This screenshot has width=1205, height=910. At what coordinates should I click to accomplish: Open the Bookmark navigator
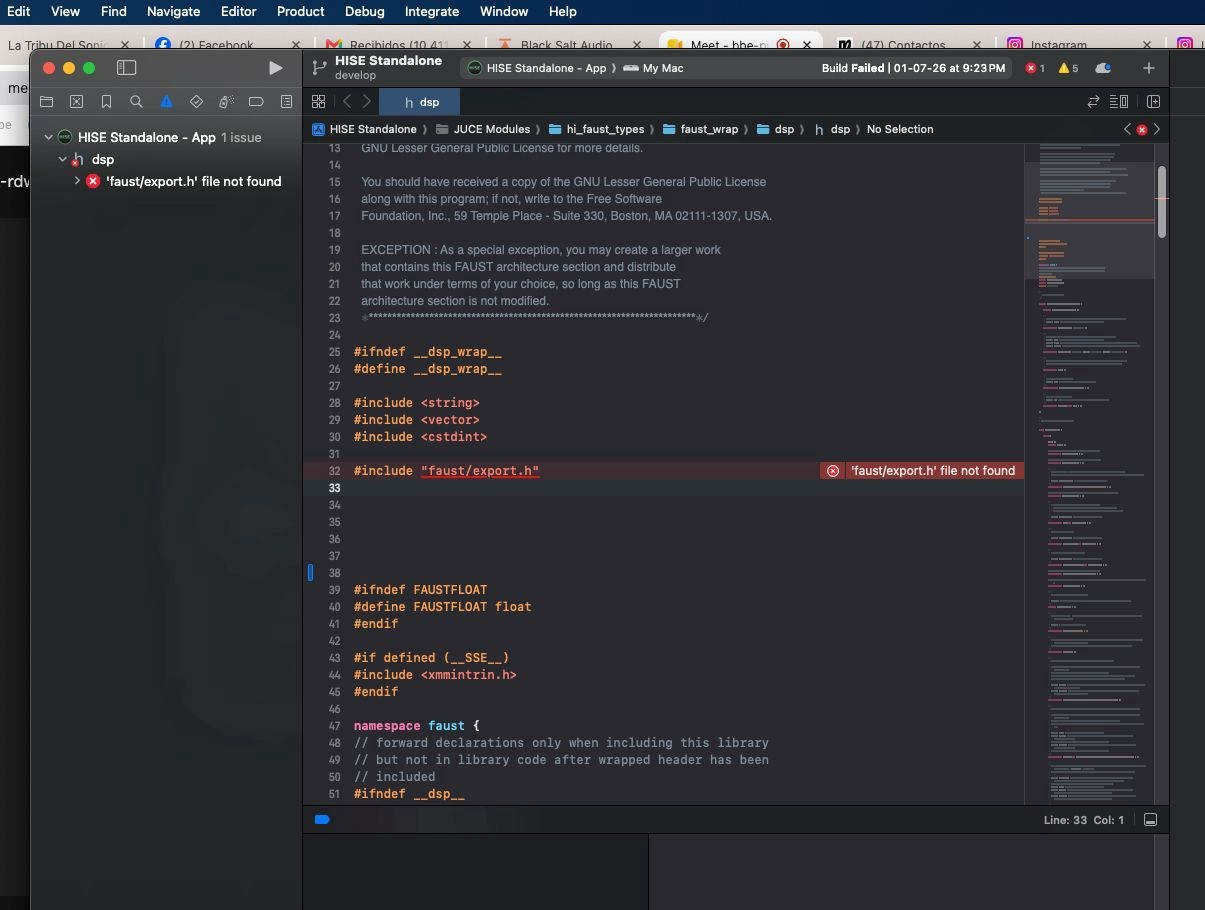tap(106, 102)
